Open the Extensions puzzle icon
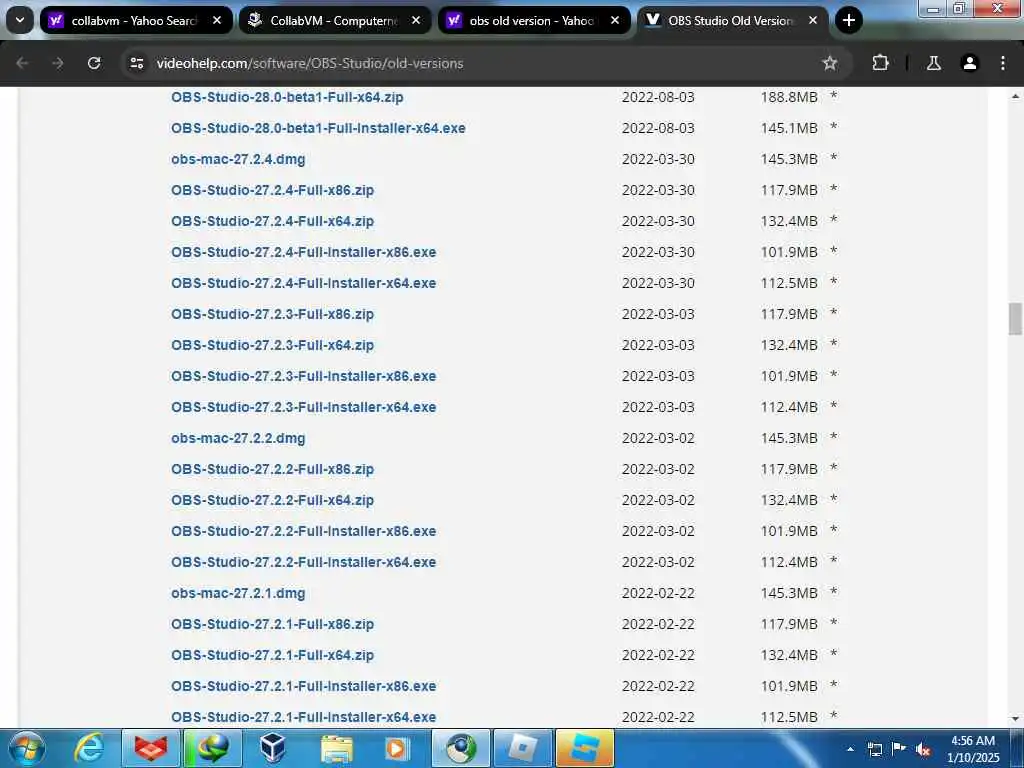The image size is (1024, 768). pos(880,63)
